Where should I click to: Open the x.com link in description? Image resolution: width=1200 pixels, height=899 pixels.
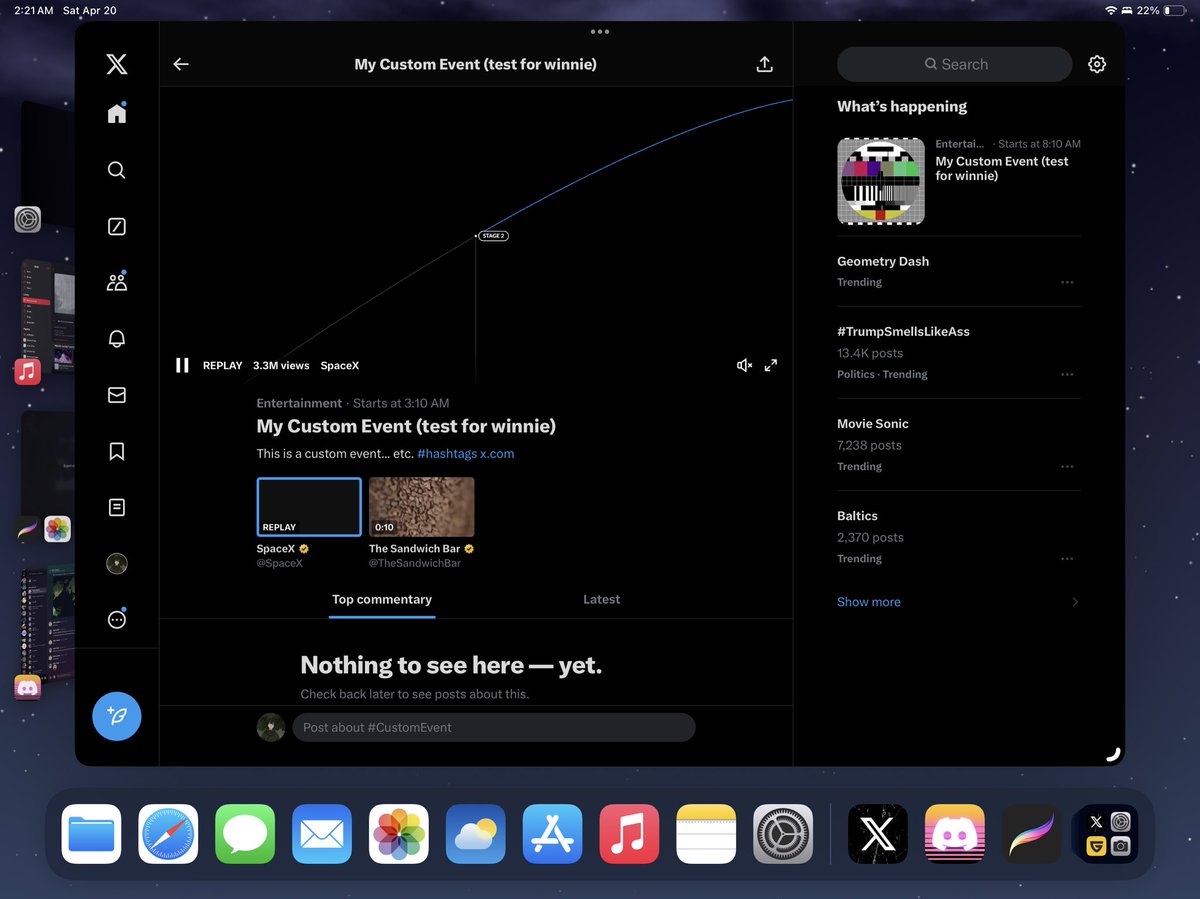pos(497,453)
